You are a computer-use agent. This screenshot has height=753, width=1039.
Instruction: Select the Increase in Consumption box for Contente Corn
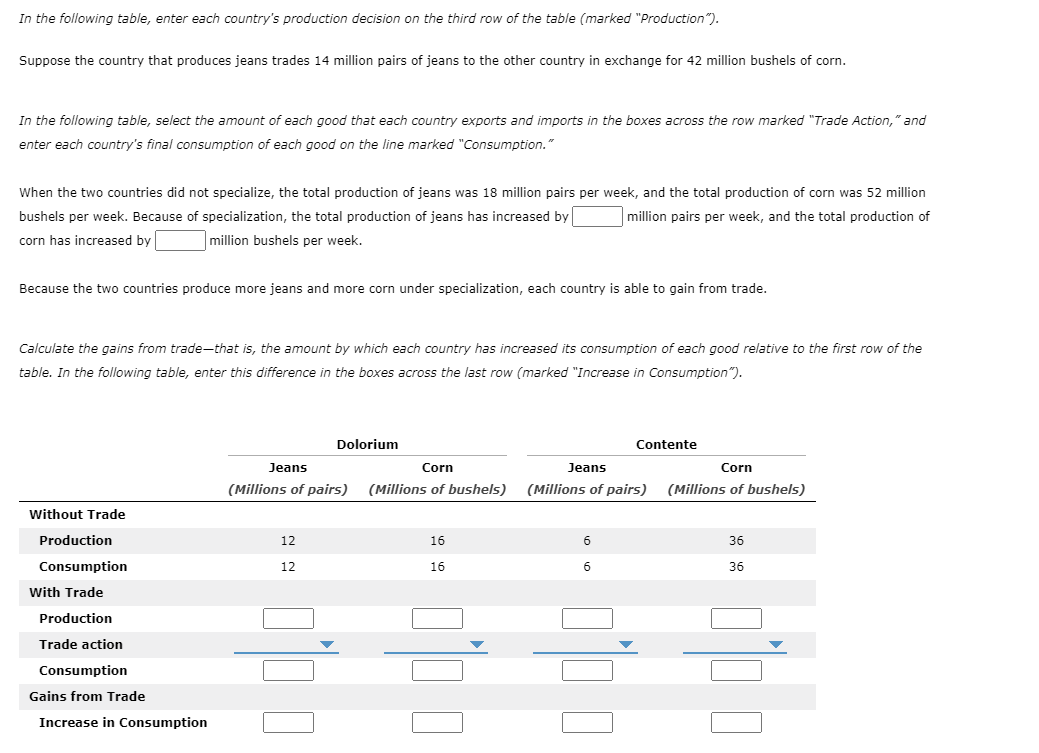pyautogui.click(x=736, y=722)
